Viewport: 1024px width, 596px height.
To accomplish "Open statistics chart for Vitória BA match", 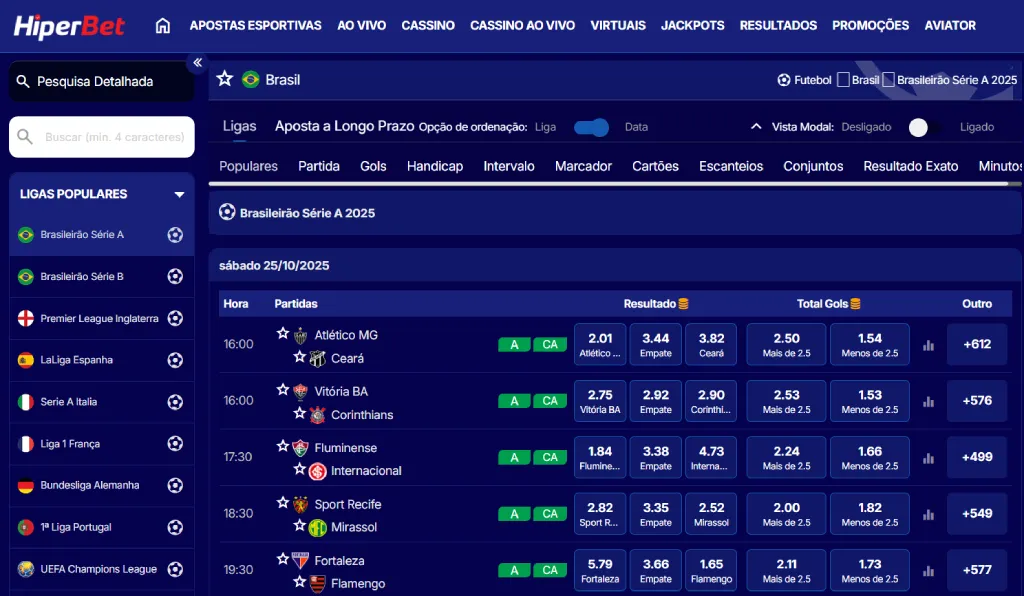I will click(928, 401).
